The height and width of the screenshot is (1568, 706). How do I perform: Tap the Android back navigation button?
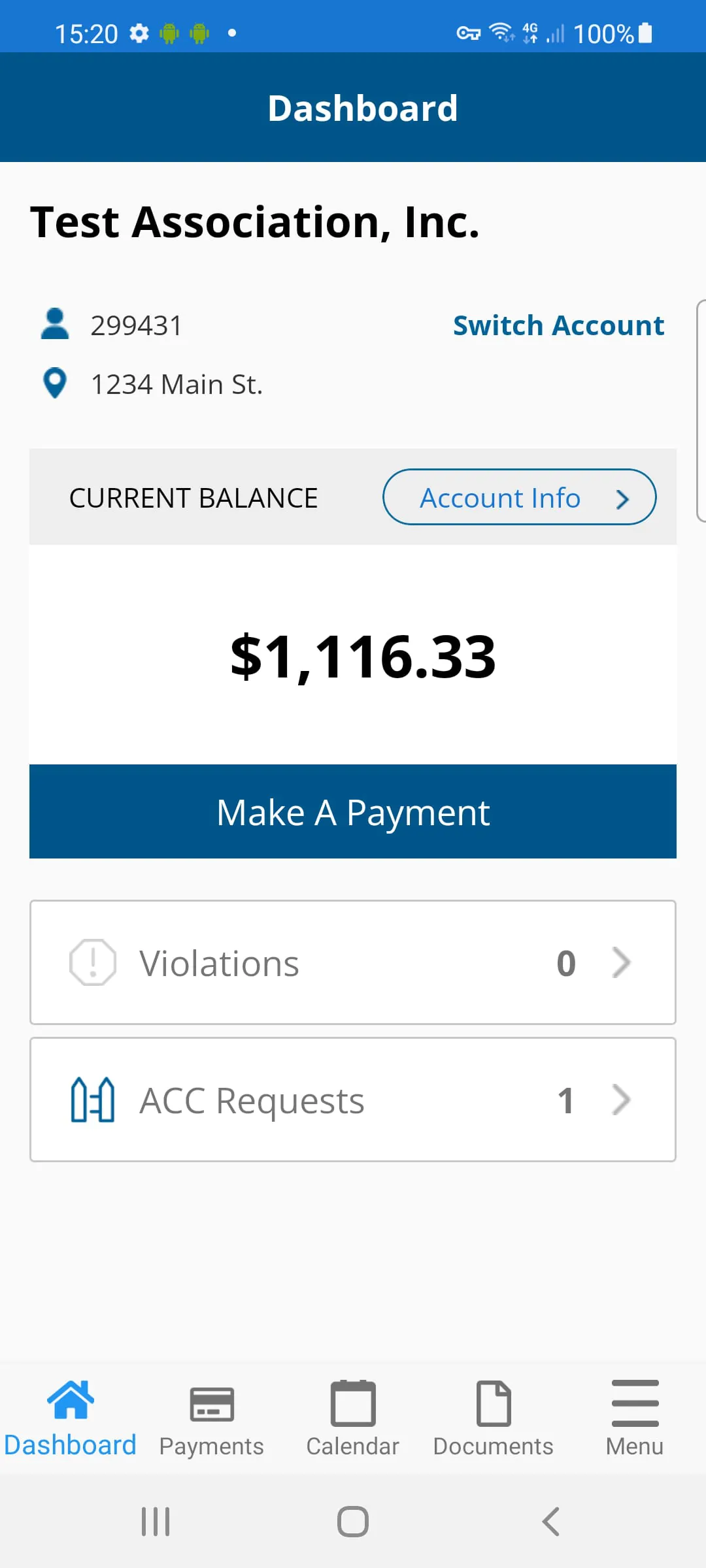(551, 1522)
